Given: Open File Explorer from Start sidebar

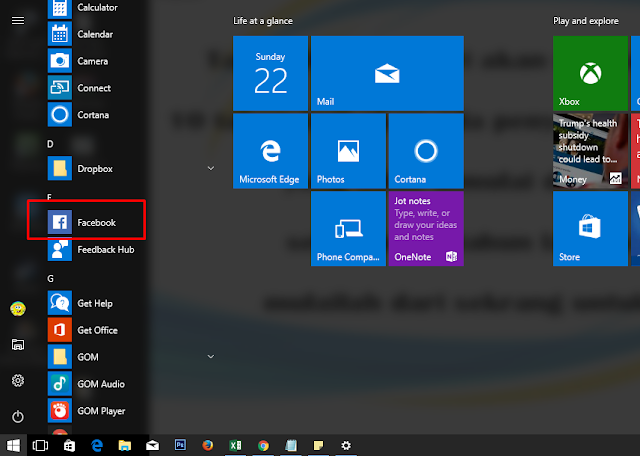Looking at the screenshot, I should [18, 345].
